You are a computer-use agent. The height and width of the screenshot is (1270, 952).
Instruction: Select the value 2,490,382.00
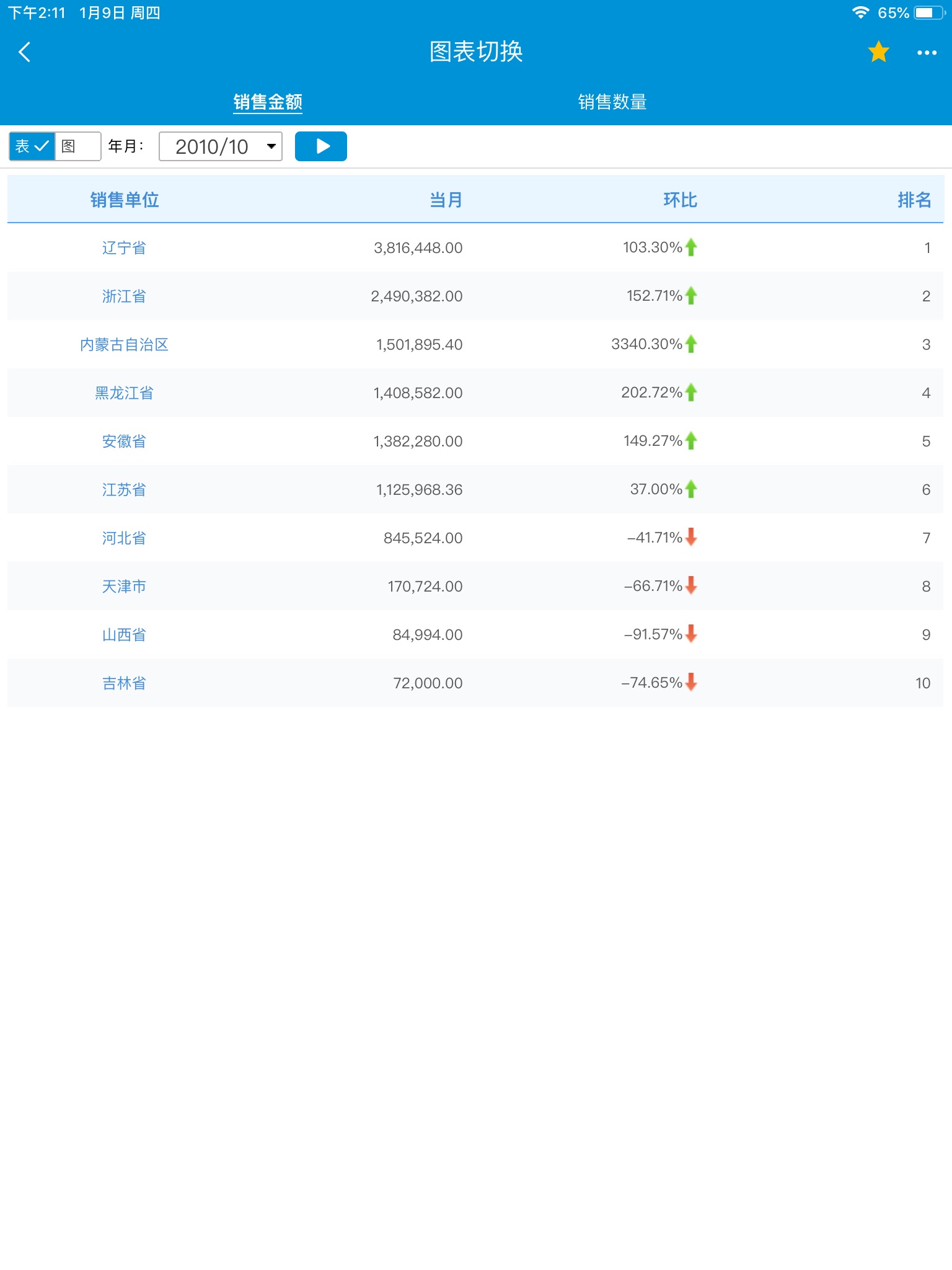417,296
